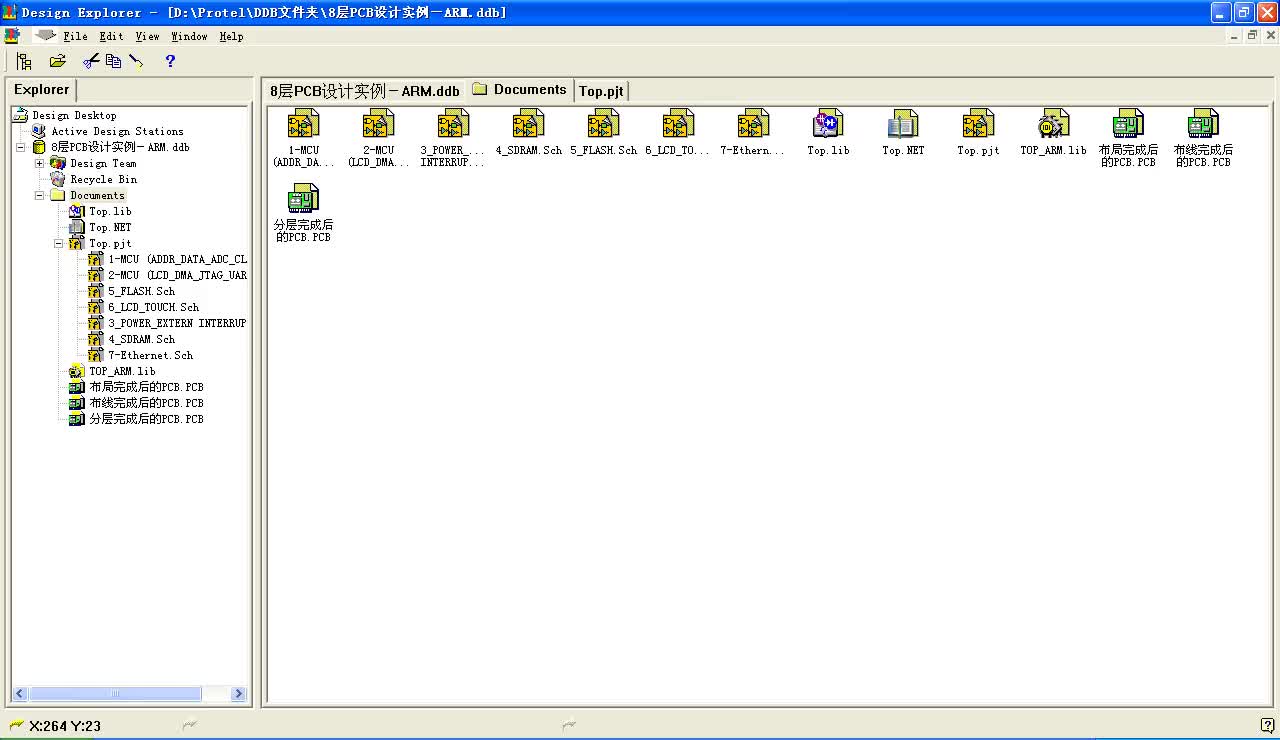Open the 7-Ethernet schematic icon
Viewport: 1280px width, 740px height.
[x=753, y=125]
